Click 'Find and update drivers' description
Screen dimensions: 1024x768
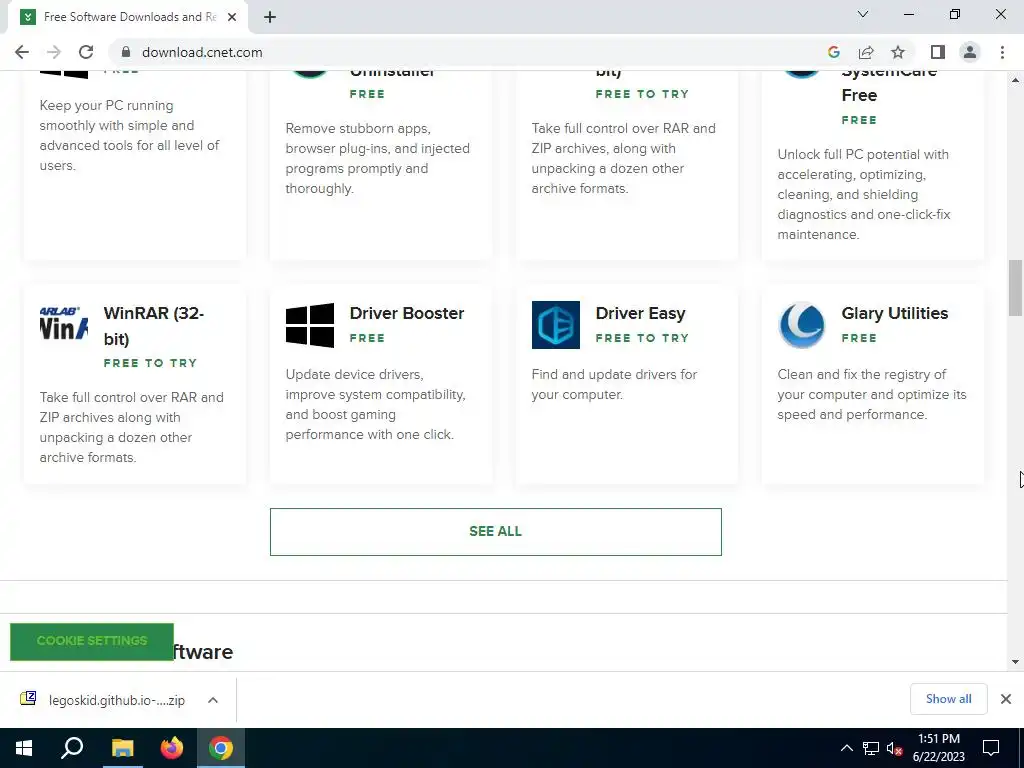[x=614, y=385]
